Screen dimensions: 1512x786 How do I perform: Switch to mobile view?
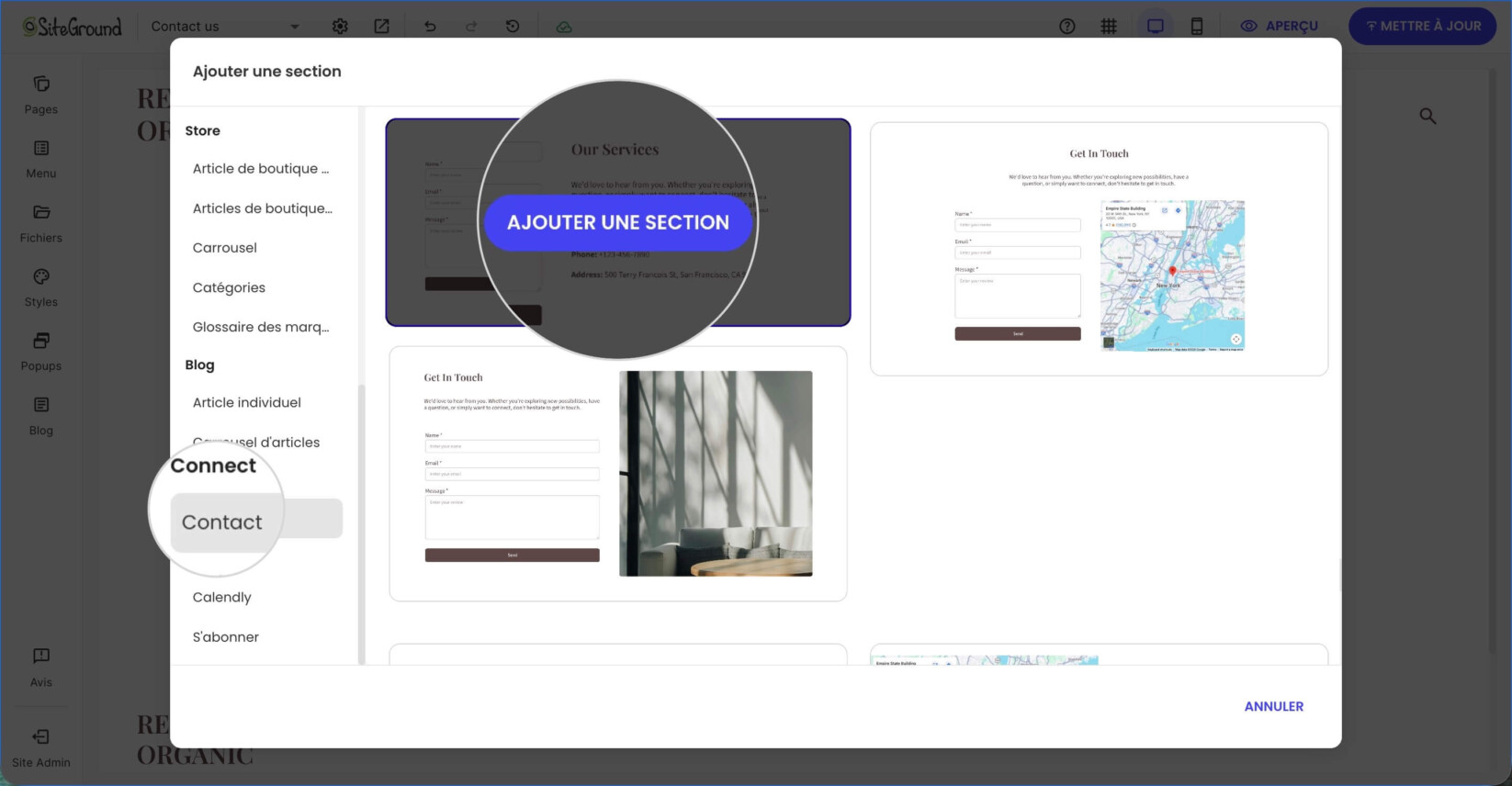1197,27
